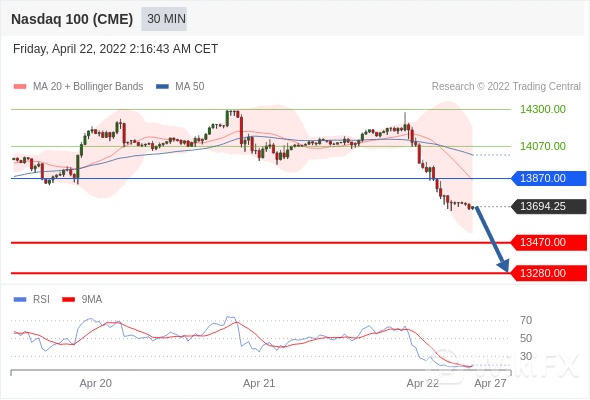This screenshot has height=400, width=590.
Task: Click the Nasdaq 100 (CME) title
Action: pos(72,19)
